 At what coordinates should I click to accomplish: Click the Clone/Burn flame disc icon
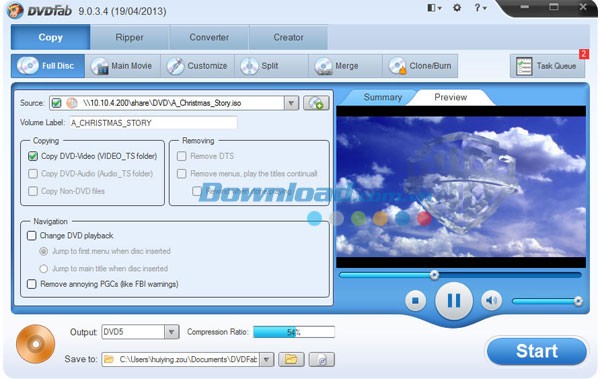tap(398, 66)
